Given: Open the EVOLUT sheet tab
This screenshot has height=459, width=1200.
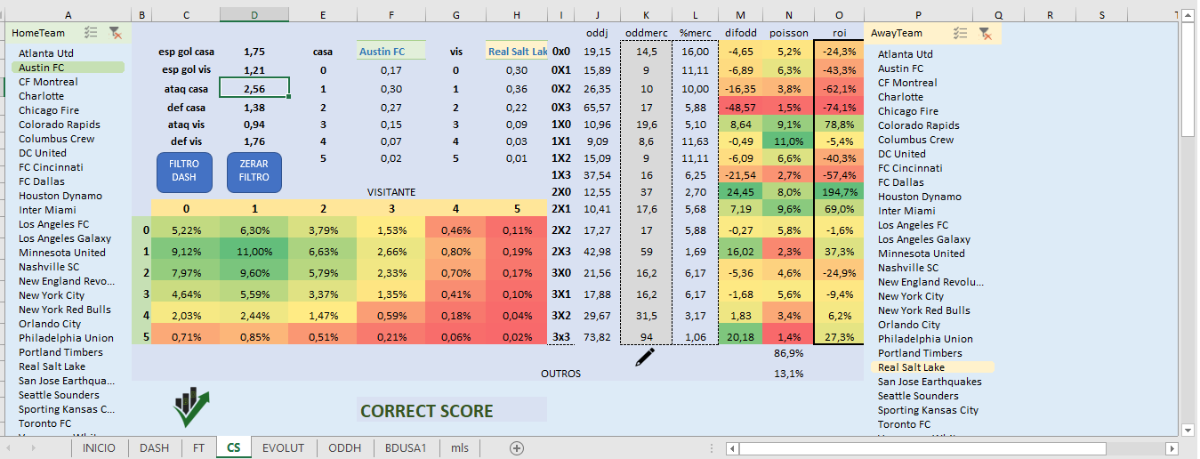Looking at the screenshot, I should pyautogui.click(x=283, y=448).
